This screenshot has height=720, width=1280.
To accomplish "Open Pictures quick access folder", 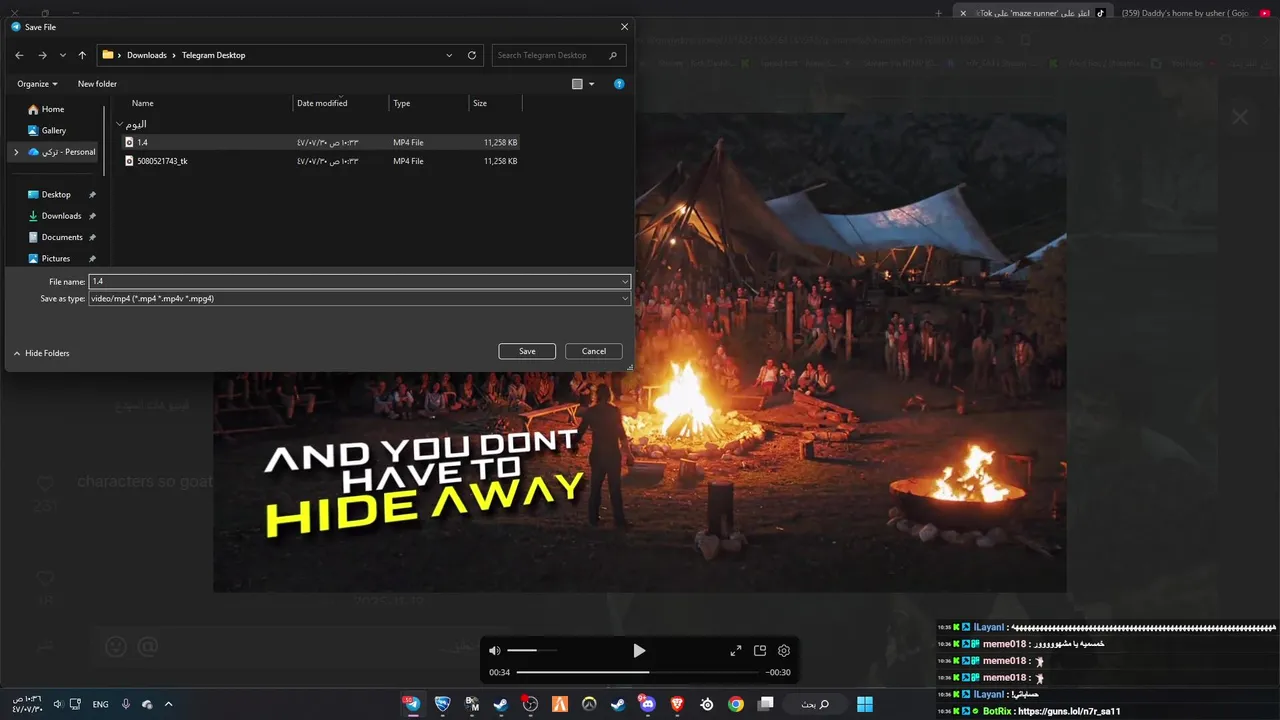I will point(56,258).
